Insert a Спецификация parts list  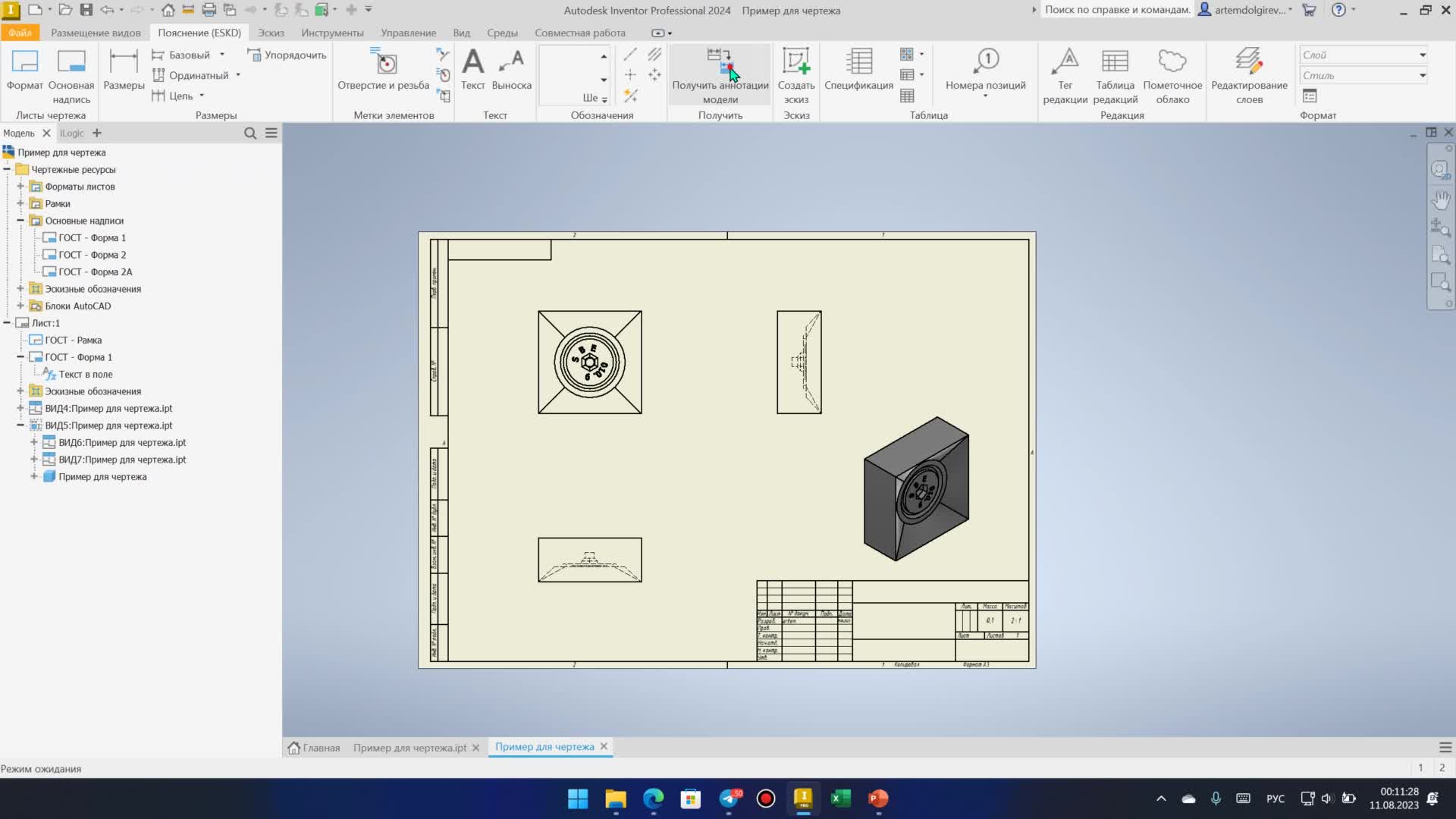[x=858, y=70]
